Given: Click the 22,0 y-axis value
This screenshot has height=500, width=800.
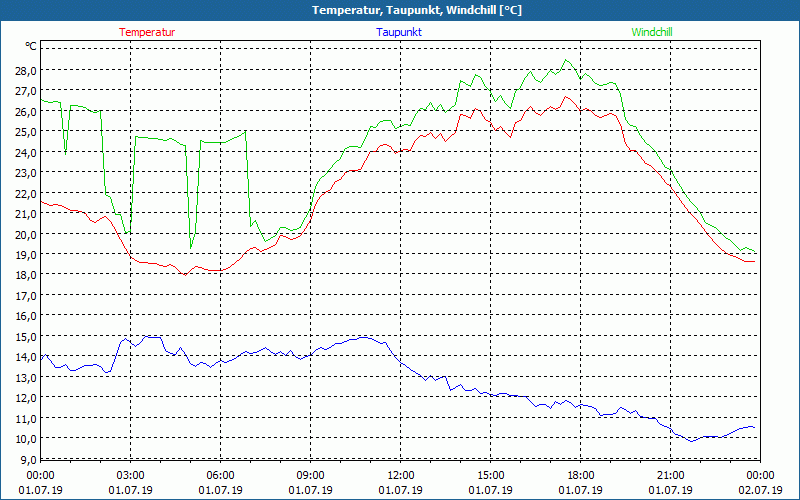Looking at the screenshot, I should [26, 193].
